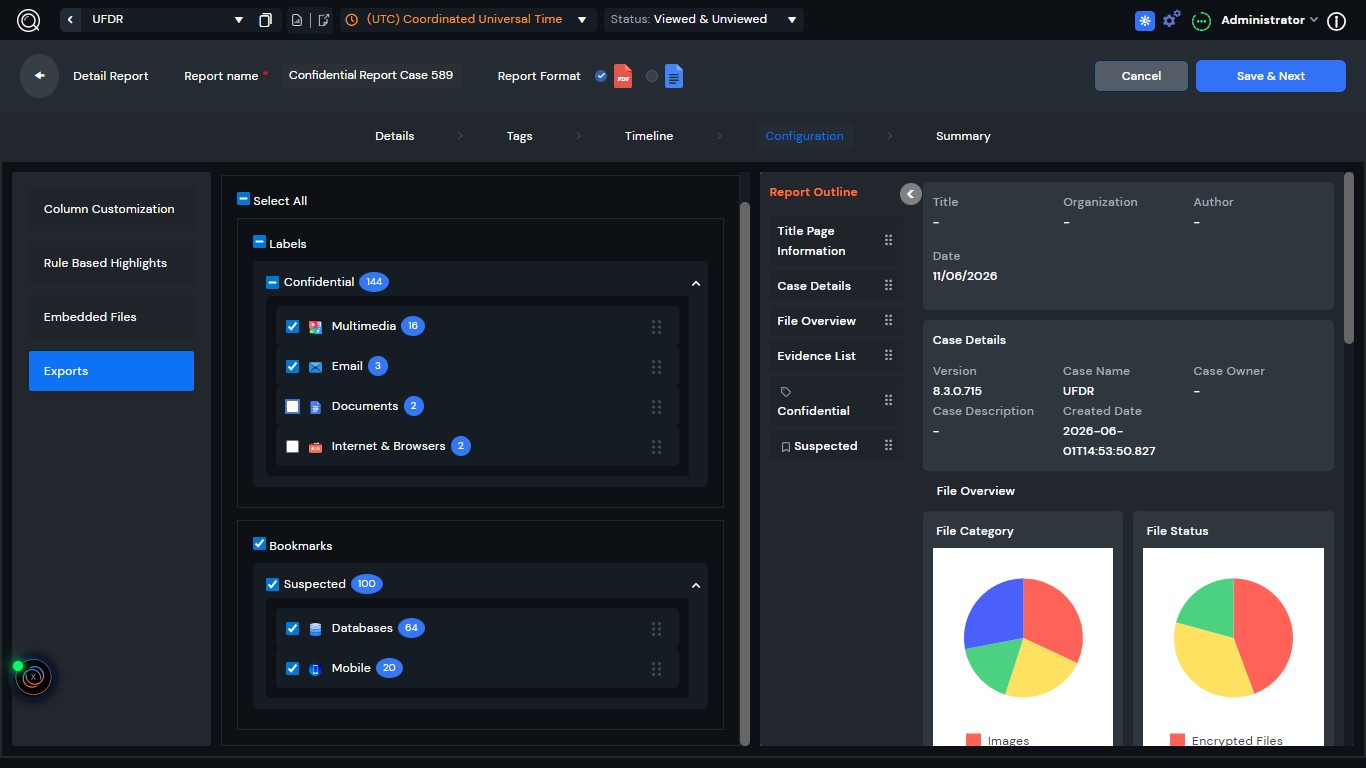Click the Databases category icon
Viewport: 1366px width, 768px height.
tap(315, 629)
